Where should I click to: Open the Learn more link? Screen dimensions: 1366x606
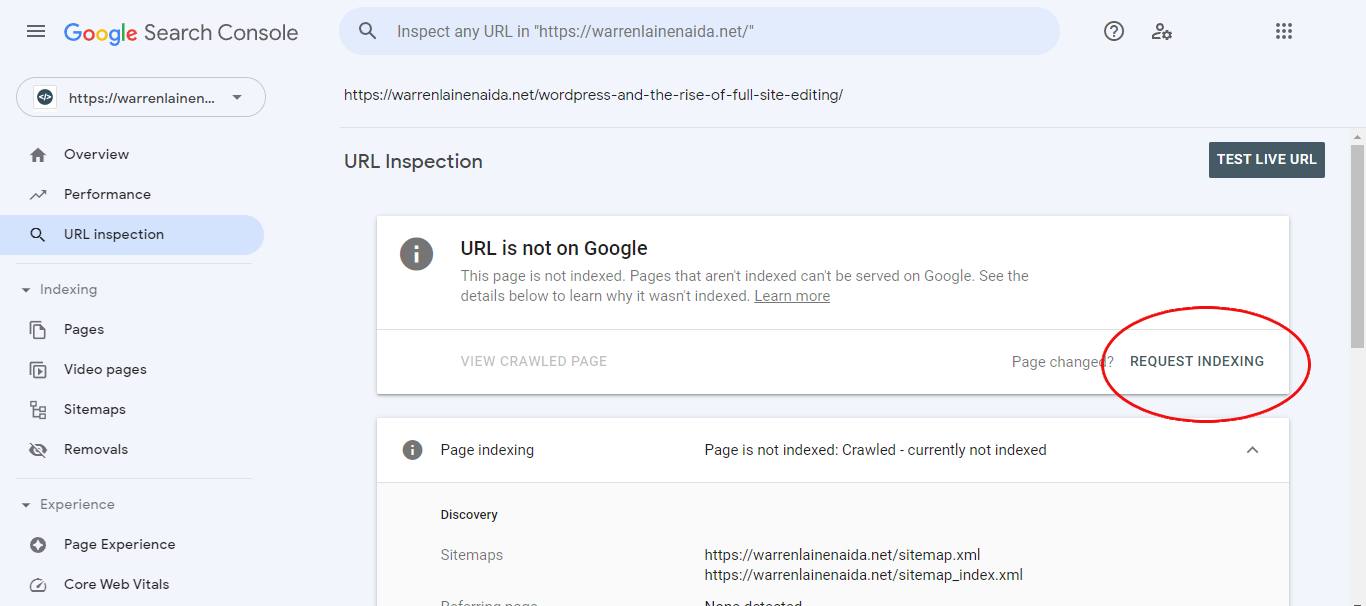(x=792, y=296)
